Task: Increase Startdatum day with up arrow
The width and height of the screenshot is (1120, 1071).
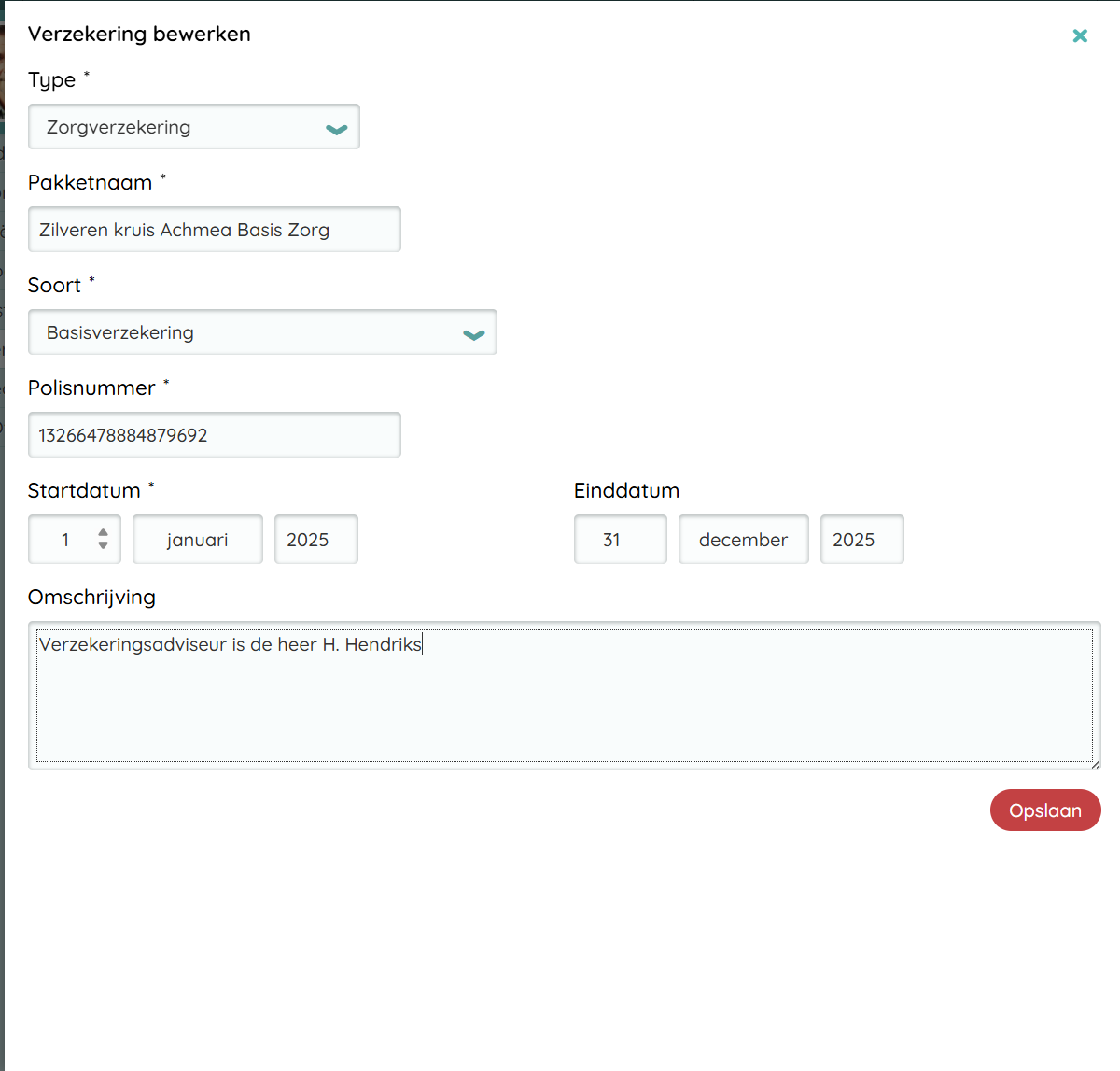Action: click(x=103, y=532)
